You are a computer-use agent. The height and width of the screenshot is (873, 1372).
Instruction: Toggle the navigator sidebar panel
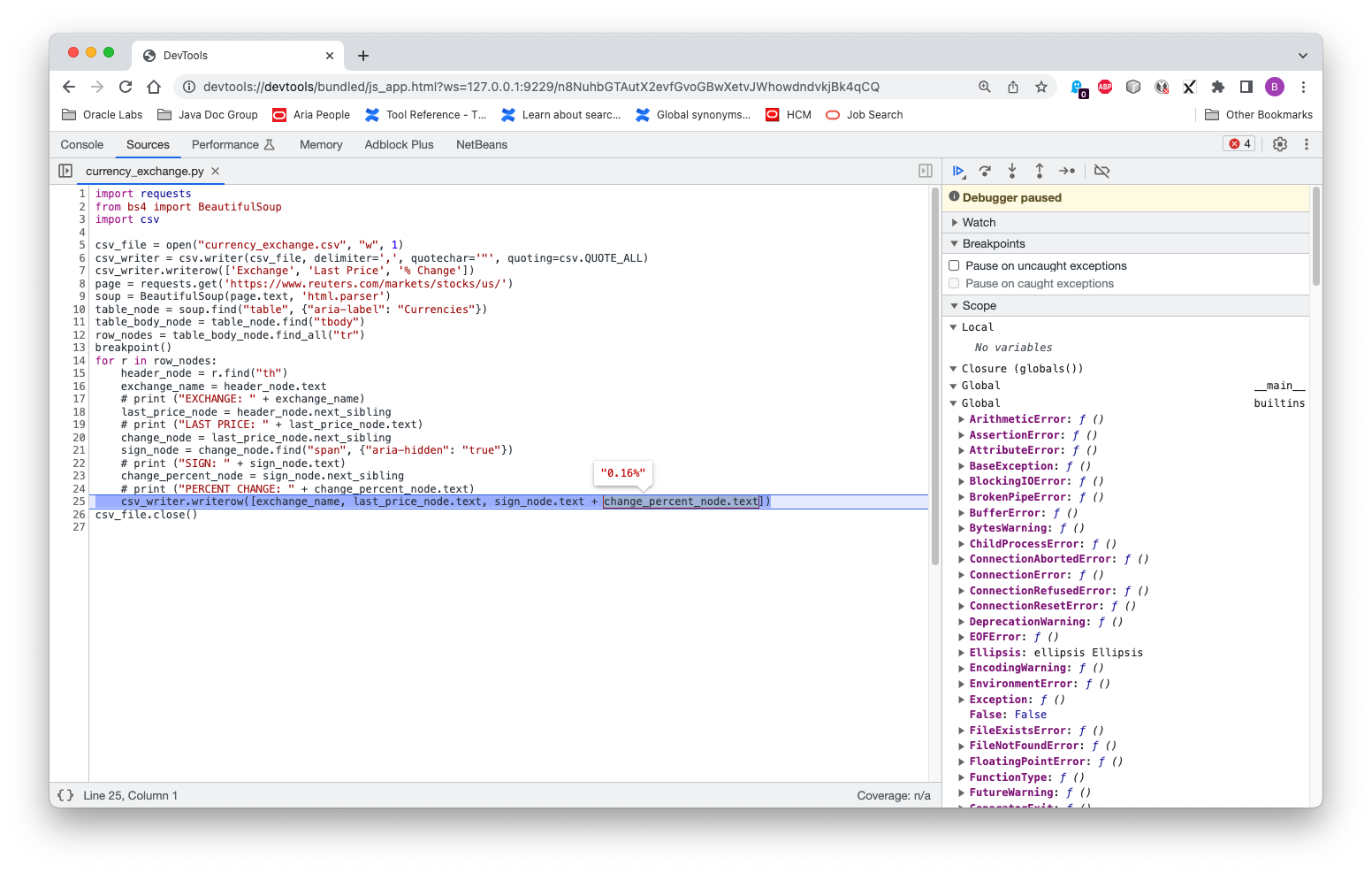pyautogui.click(x=65, y=170)
